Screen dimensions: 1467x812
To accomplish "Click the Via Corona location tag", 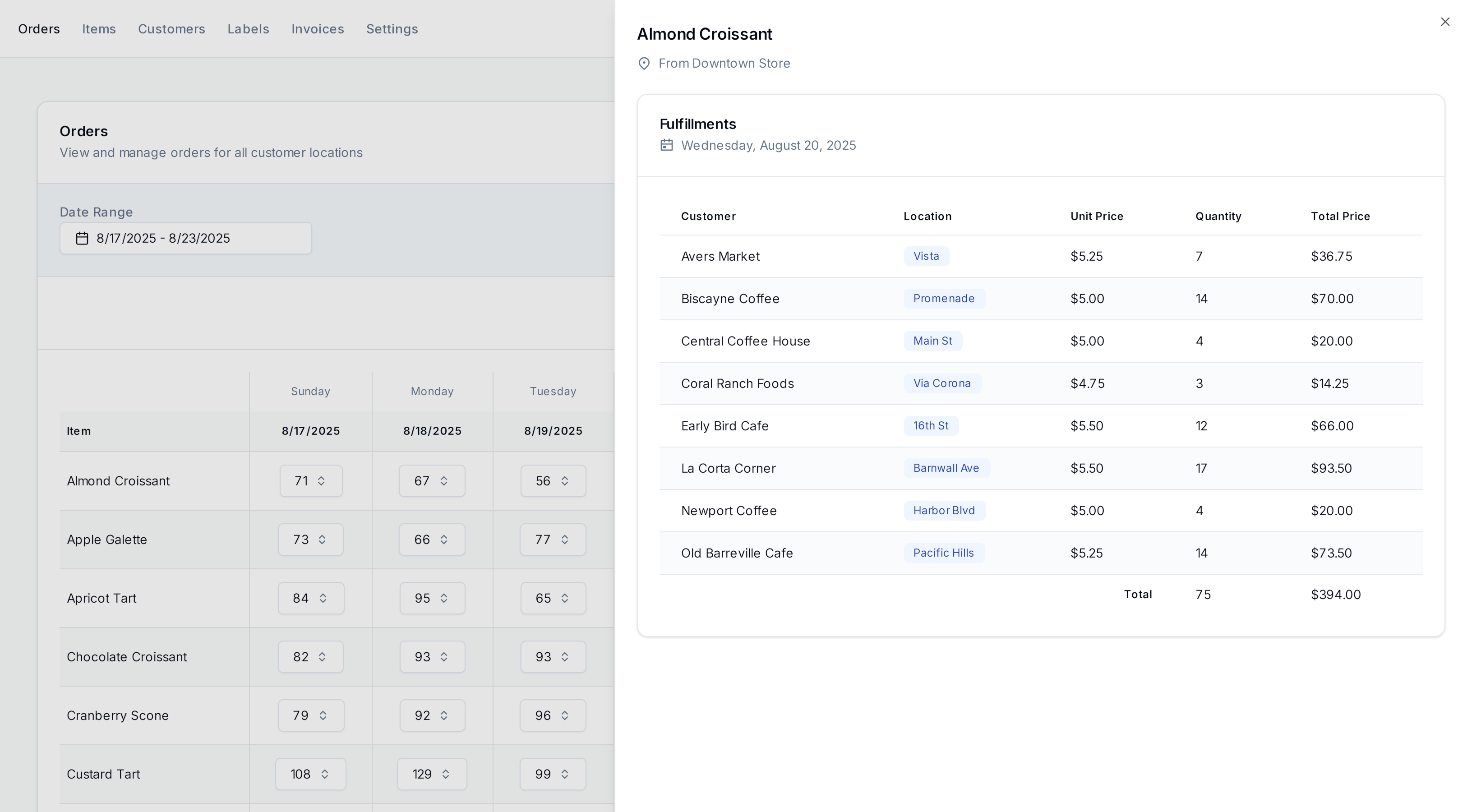I will (x=942, y=383).
